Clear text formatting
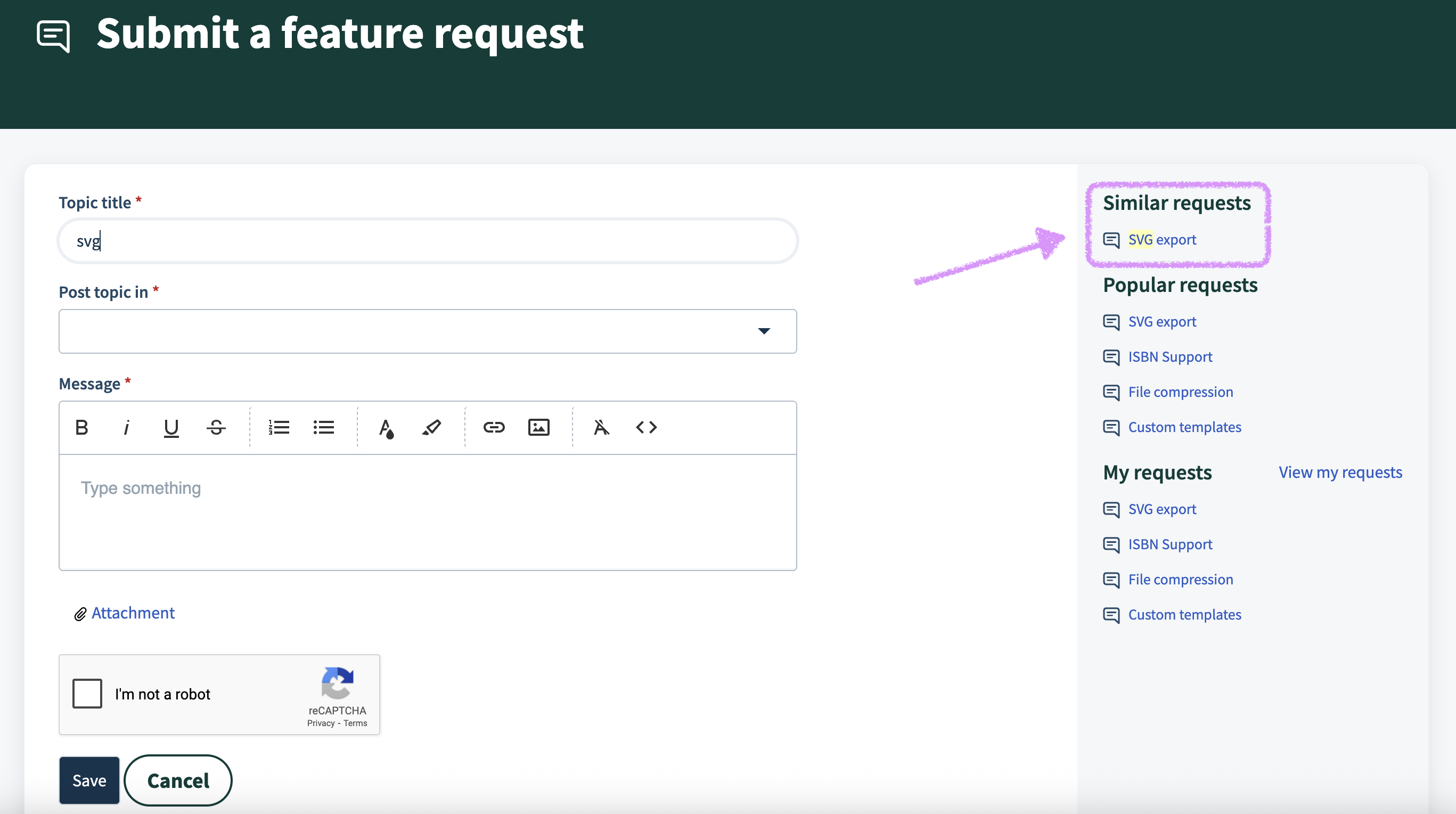 (x=601, y=427)
